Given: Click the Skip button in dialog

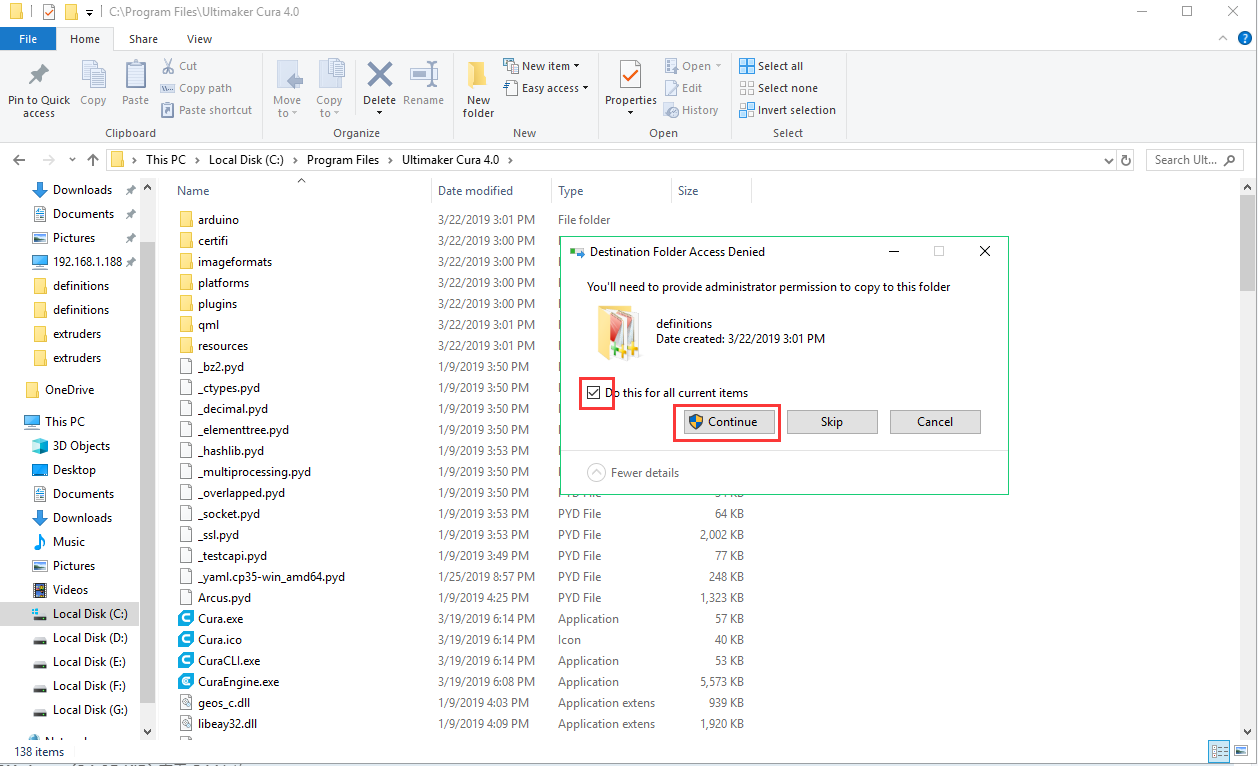Looking at the screenshot, I should click(x=831, y=422).
